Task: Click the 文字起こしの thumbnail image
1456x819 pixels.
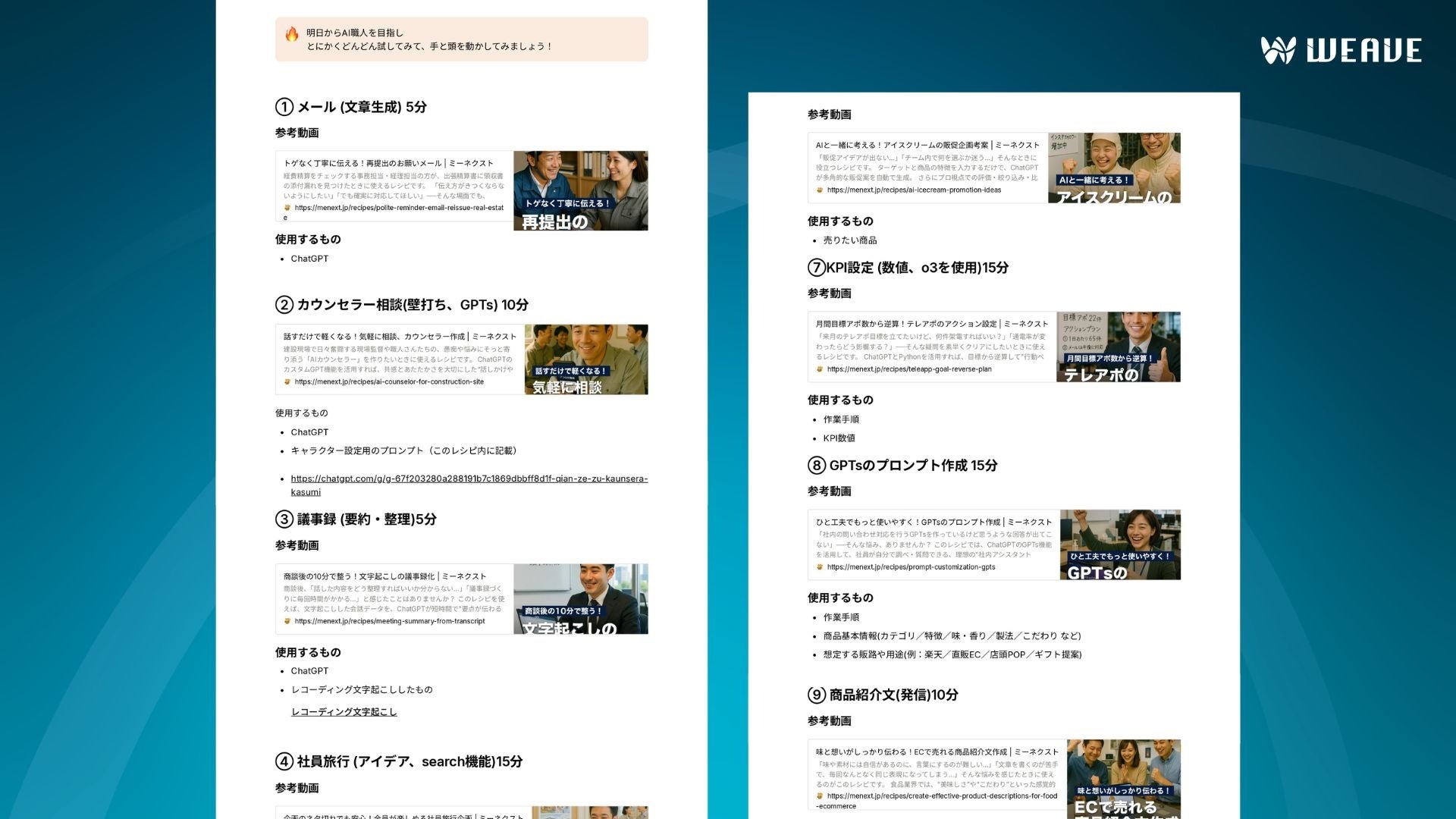Action: (580, 598)
